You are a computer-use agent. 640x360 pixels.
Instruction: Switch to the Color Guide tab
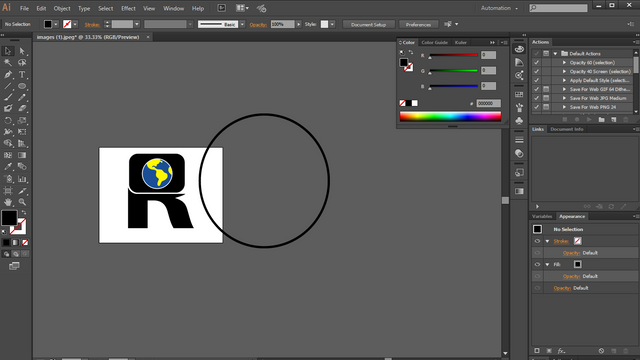point(434,42)
